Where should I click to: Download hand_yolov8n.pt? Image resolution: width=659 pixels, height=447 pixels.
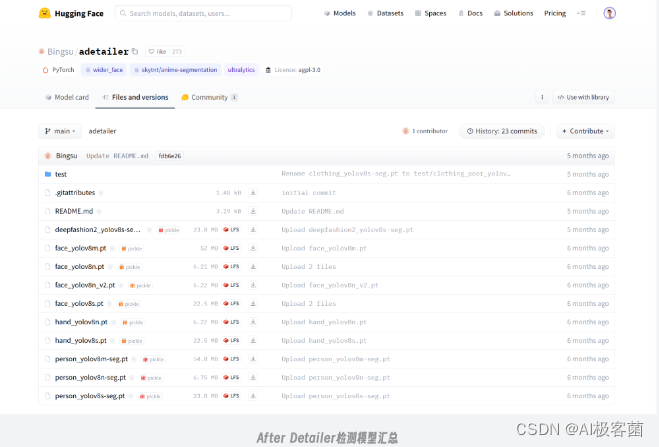pyautogui.click(x=253, y=322)
